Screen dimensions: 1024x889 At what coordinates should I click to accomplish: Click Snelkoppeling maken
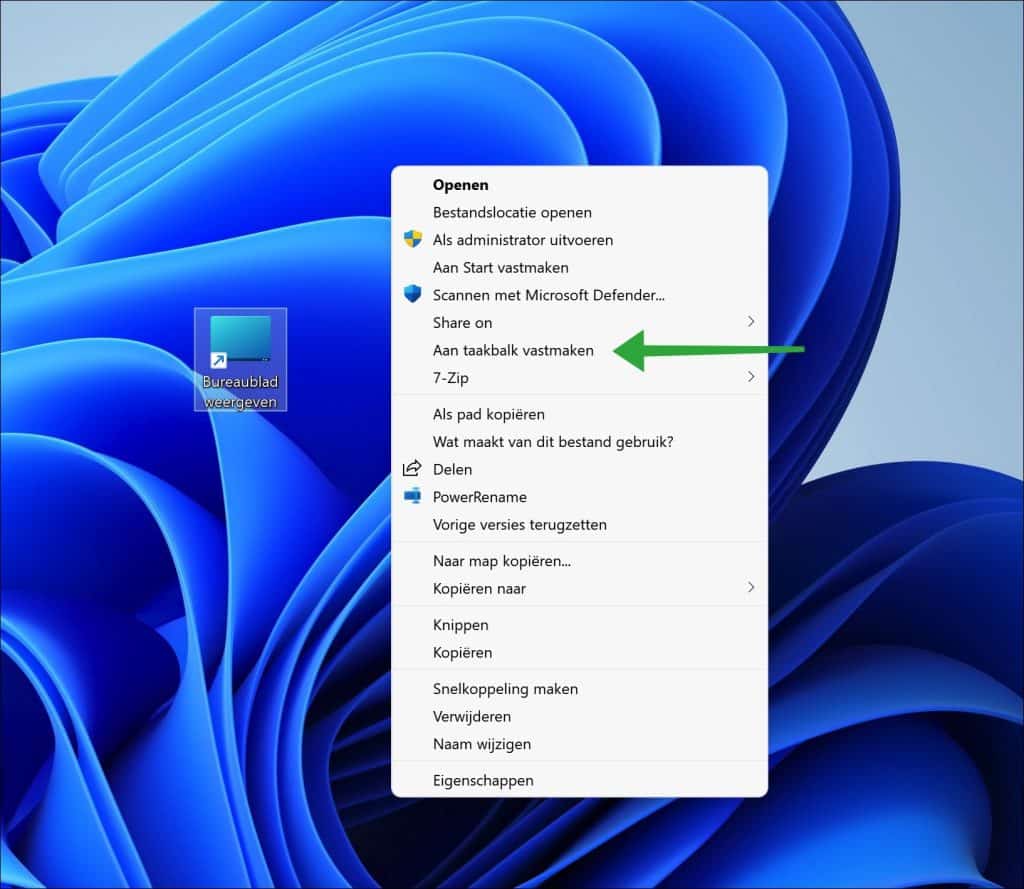[x=505, y=689]
